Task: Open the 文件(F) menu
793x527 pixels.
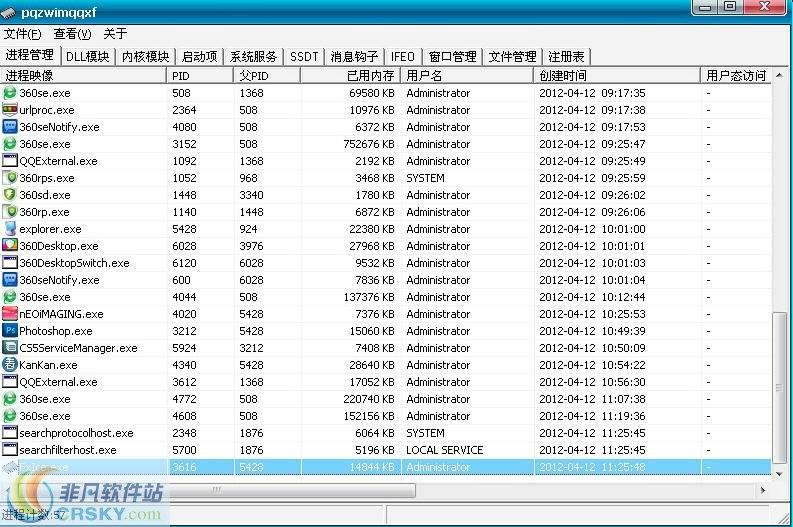Action: (x=23, y=34)
